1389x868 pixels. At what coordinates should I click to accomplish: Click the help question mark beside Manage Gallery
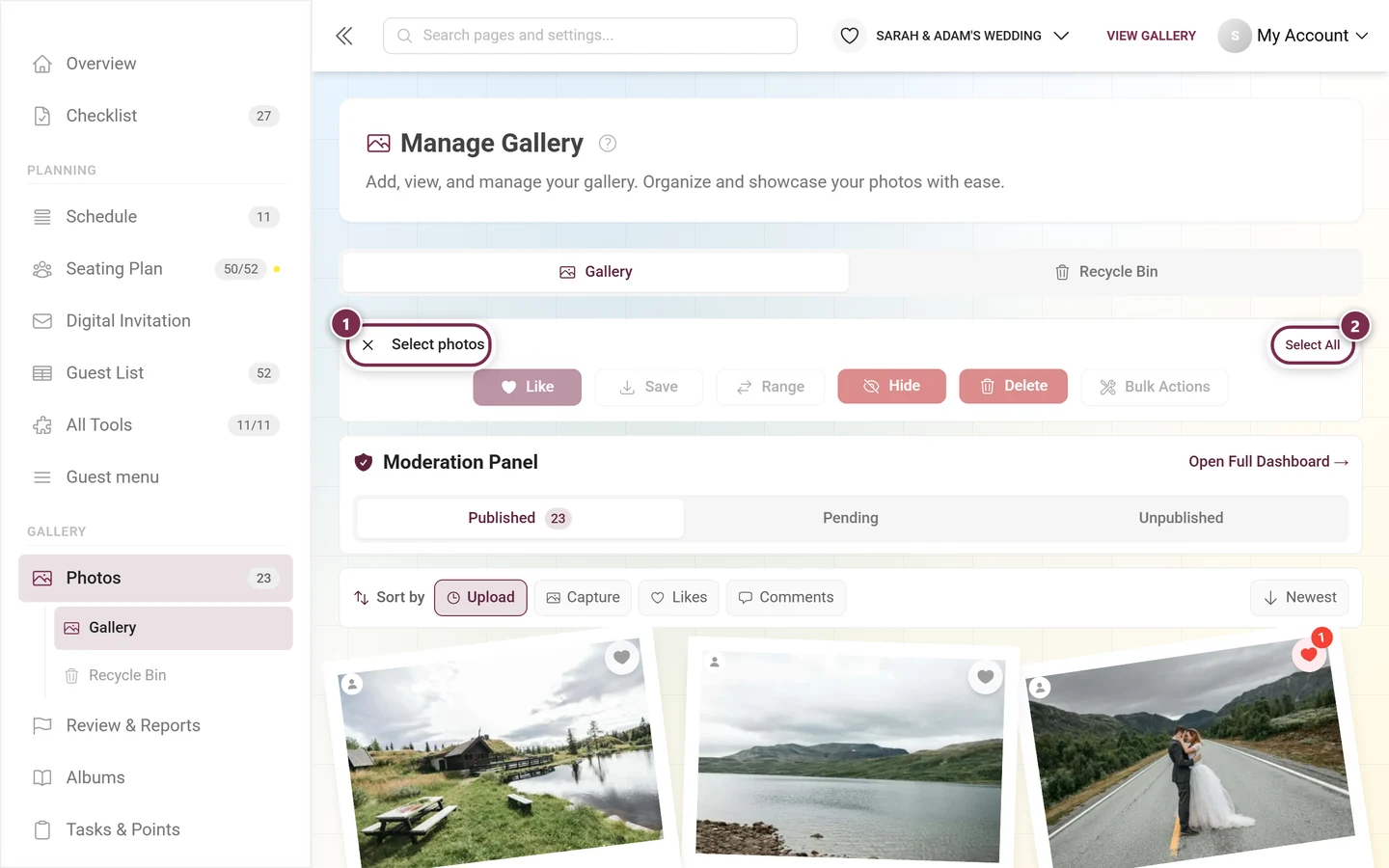click(608, 144)
